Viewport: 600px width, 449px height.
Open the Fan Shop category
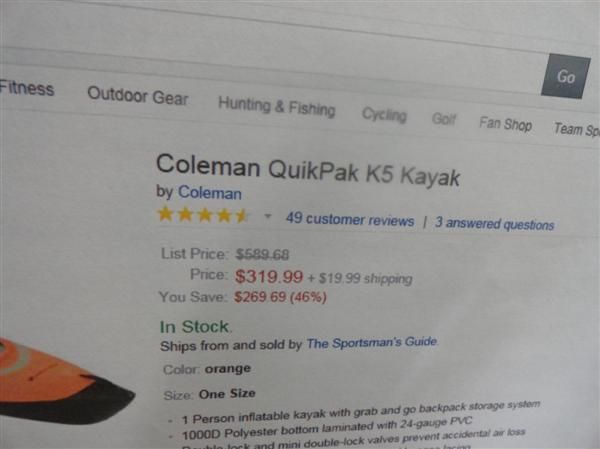click(505, 124)
